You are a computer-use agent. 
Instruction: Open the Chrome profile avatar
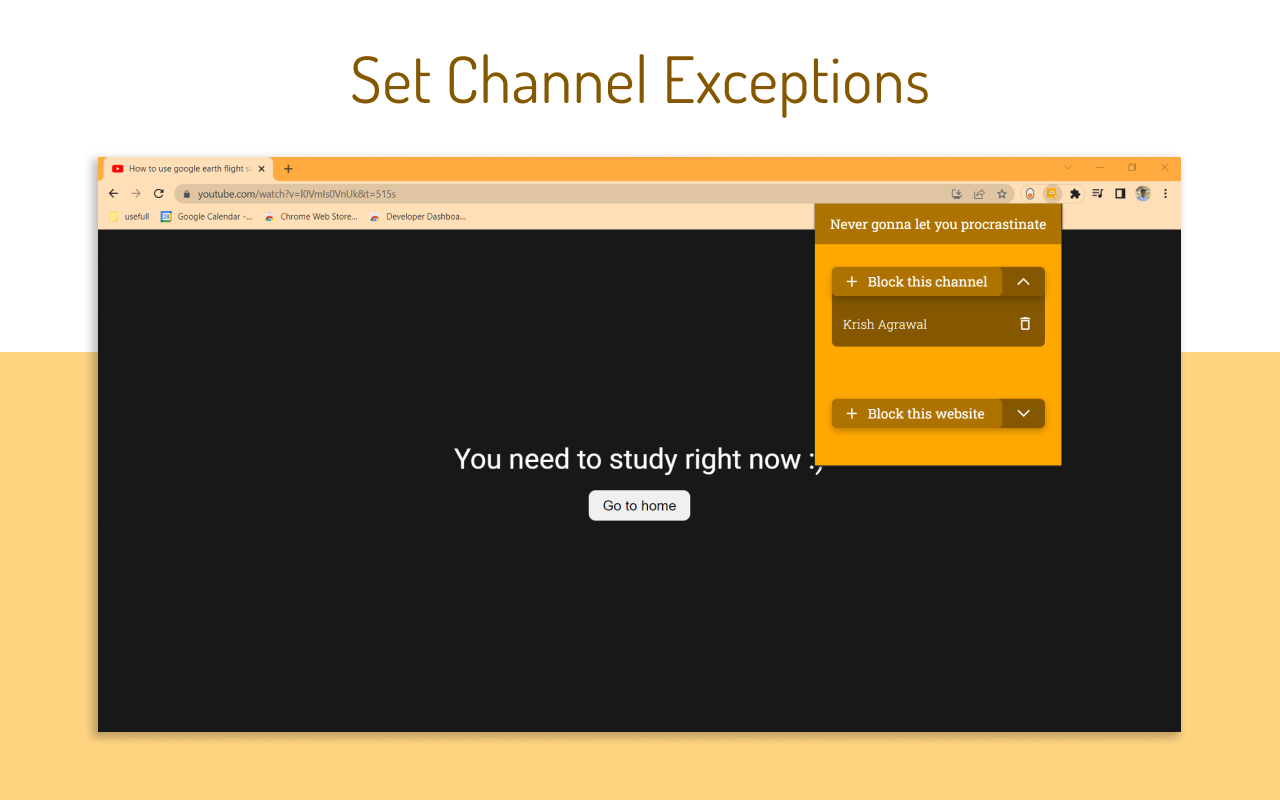(1143, 194)
